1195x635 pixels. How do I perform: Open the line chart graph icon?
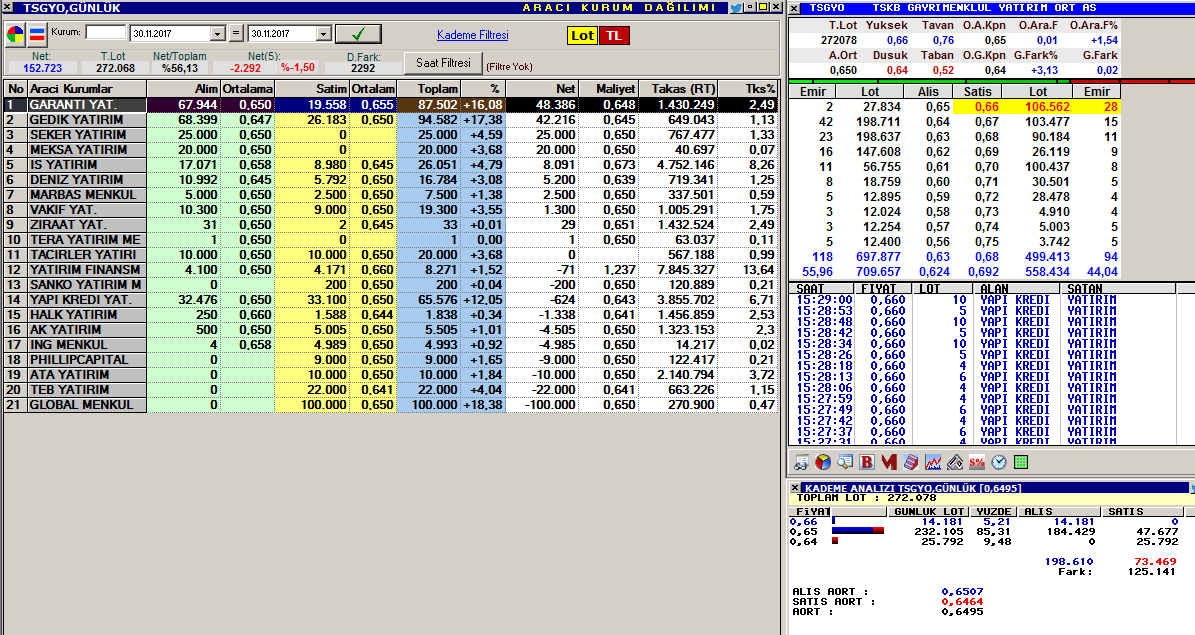[x=933, y=462]
